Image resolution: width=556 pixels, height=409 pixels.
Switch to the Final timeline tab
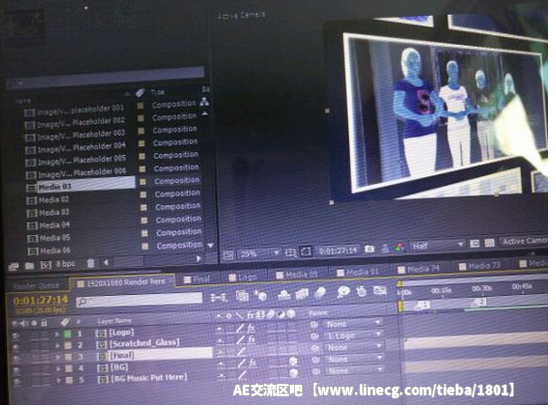pos(198,280)
